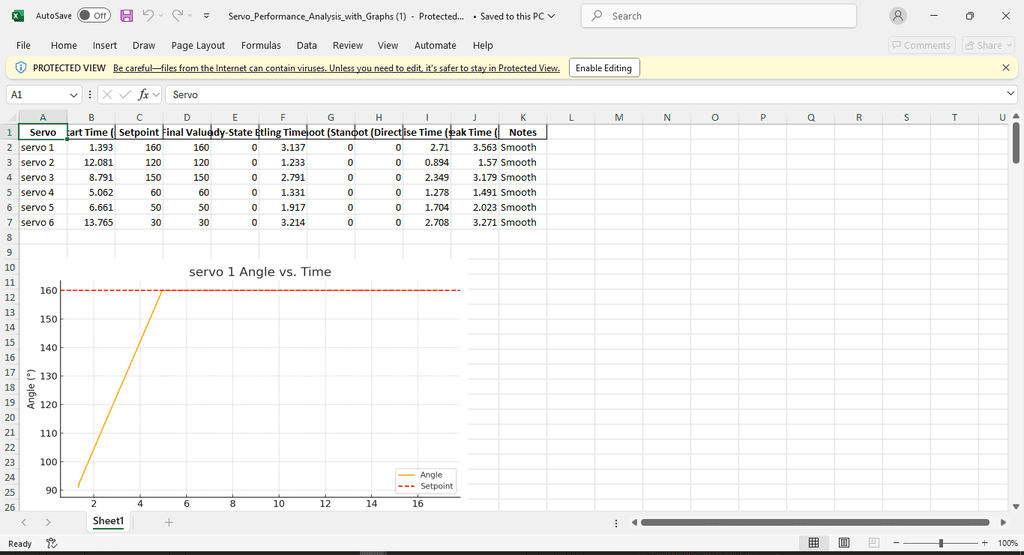Screen dimensions: 1024x555
Task: Click the Save icon in title bar
Action: (127, 16)
